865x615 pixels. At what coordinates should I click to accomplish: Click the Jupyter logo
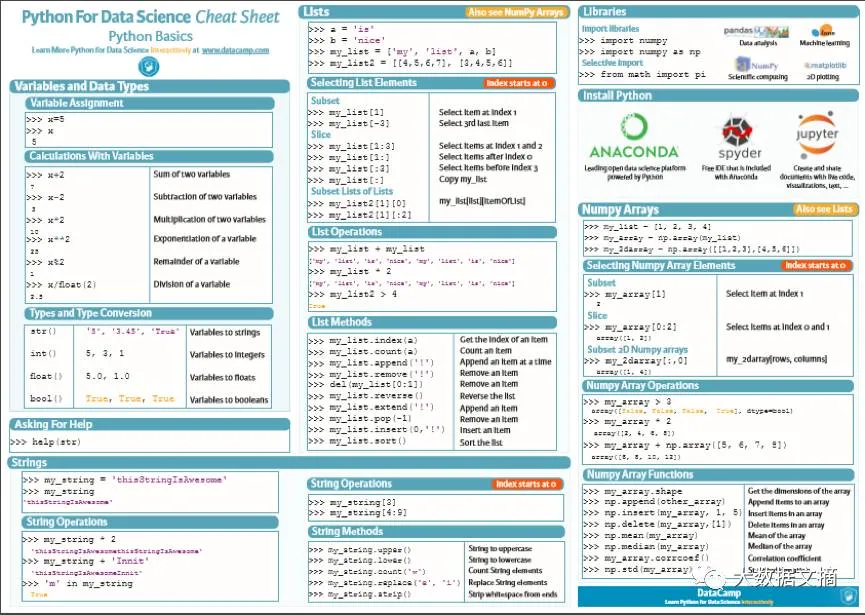pos(817,133)
